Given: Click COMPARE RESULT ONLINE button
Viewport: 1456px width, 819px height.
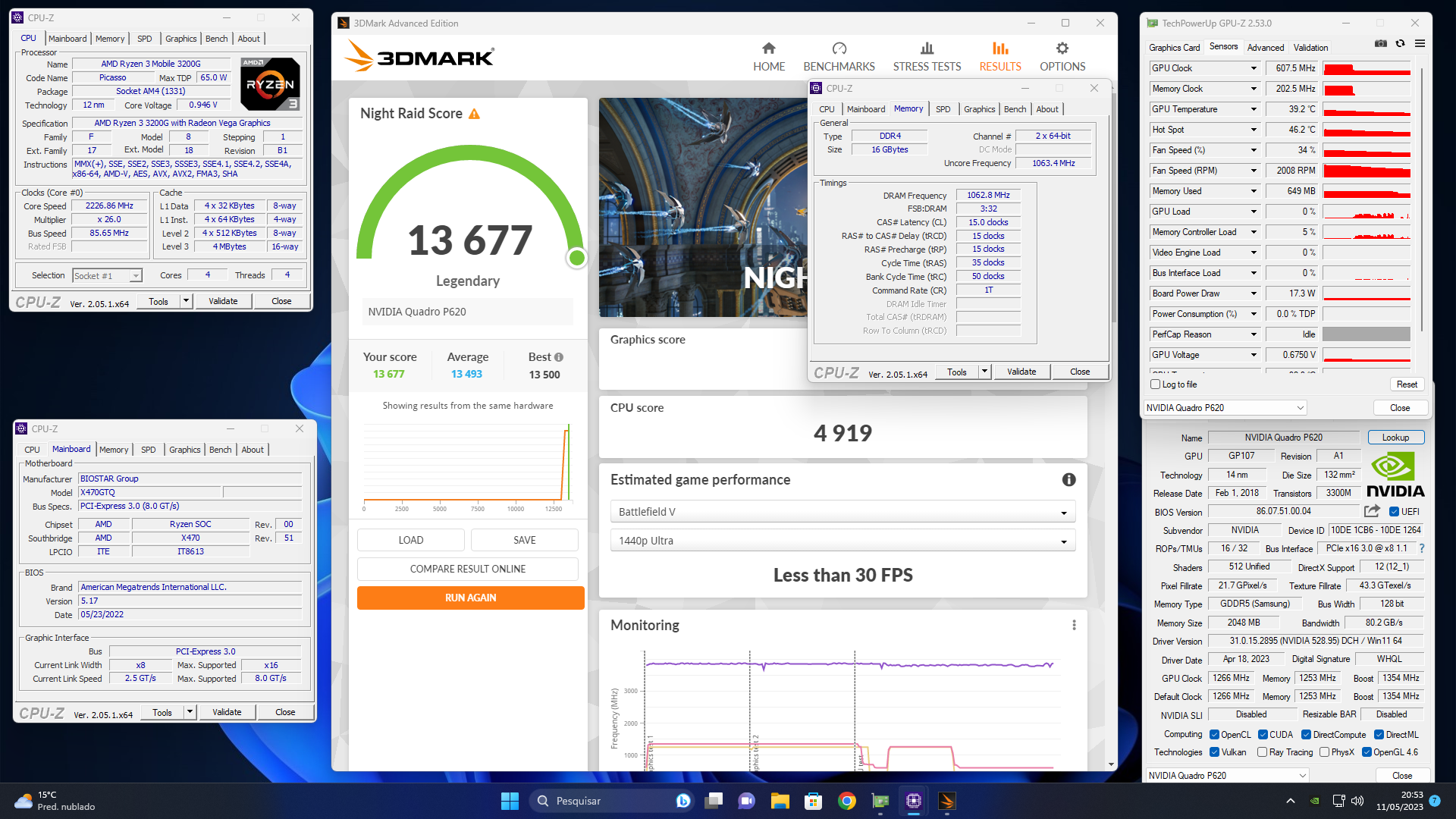Looking at the screenshot, I should (468, 569).
